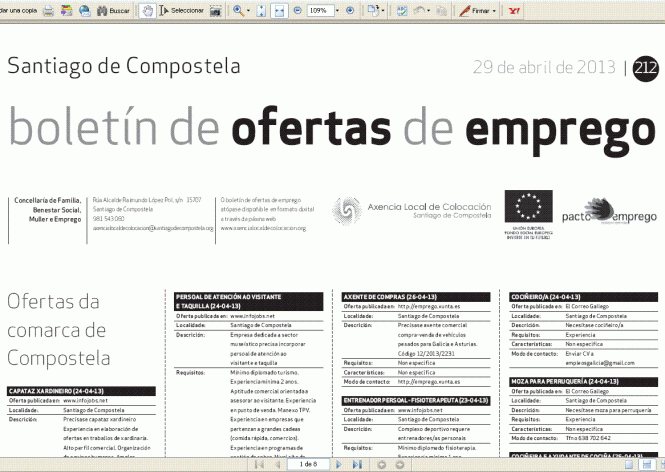Select the zoom magnifier tool
The height and width of the screenshot is (472, 665).
point(238,11)
